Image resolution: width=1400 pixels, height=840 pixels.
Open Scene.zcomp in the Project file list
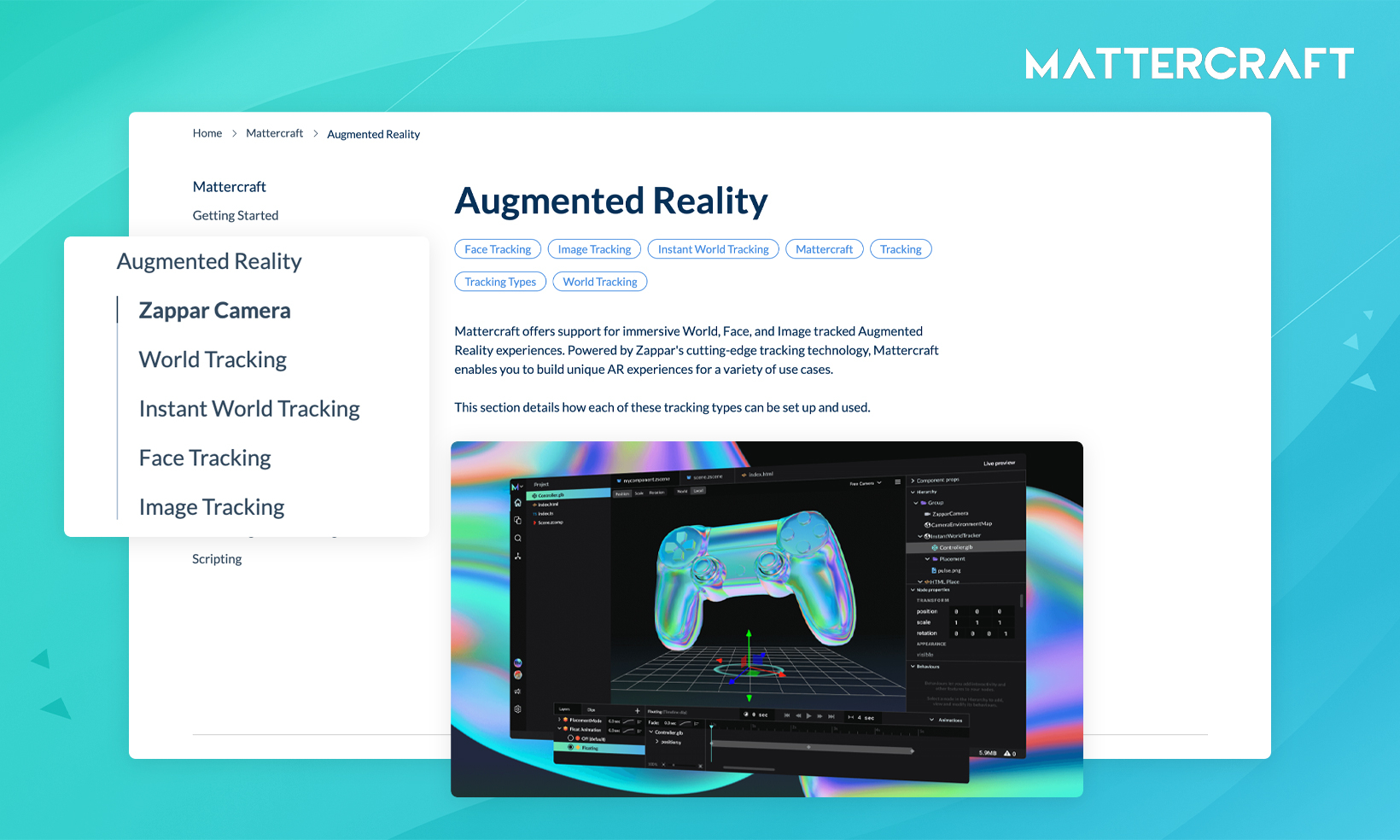pos(548,522)
